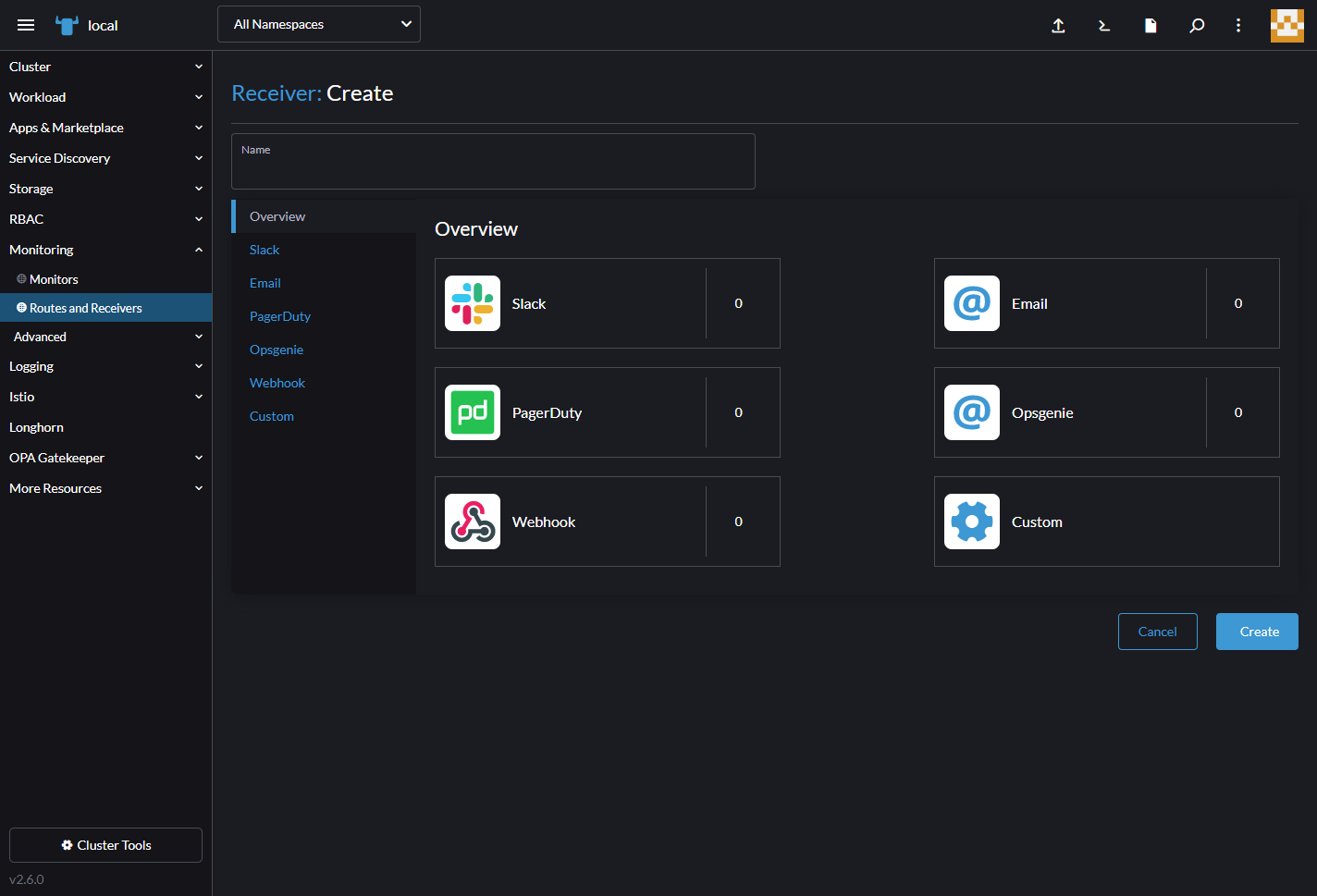Expand the Advanced monitoring subsection
Screen dimensions: 1317x896
[x=105, y=337]
